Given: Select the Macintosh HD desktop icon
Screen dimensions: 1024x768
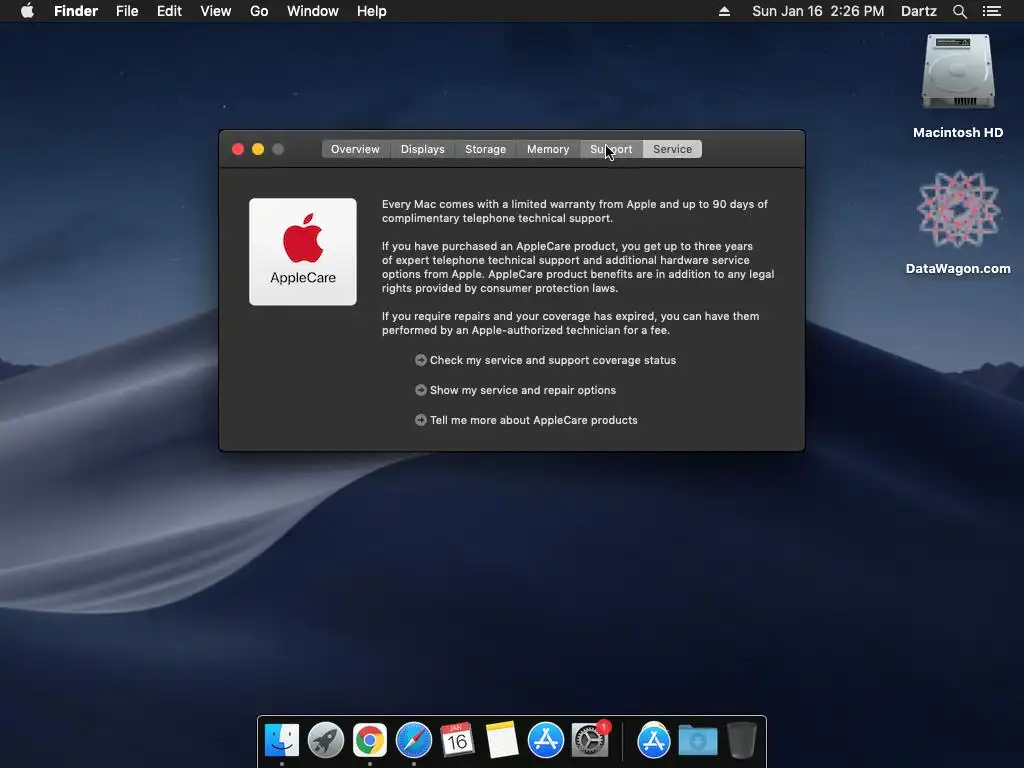Looking at the screenshot, I should (958, 86).
